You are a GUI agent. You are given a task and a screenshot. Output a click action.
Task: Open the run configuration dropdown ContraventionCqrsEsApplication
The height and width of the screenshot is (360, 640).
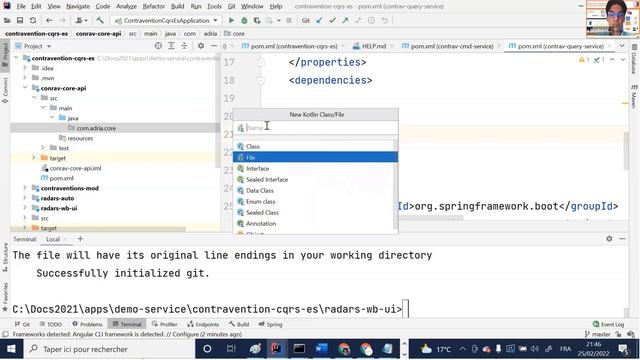click(167, 20)
